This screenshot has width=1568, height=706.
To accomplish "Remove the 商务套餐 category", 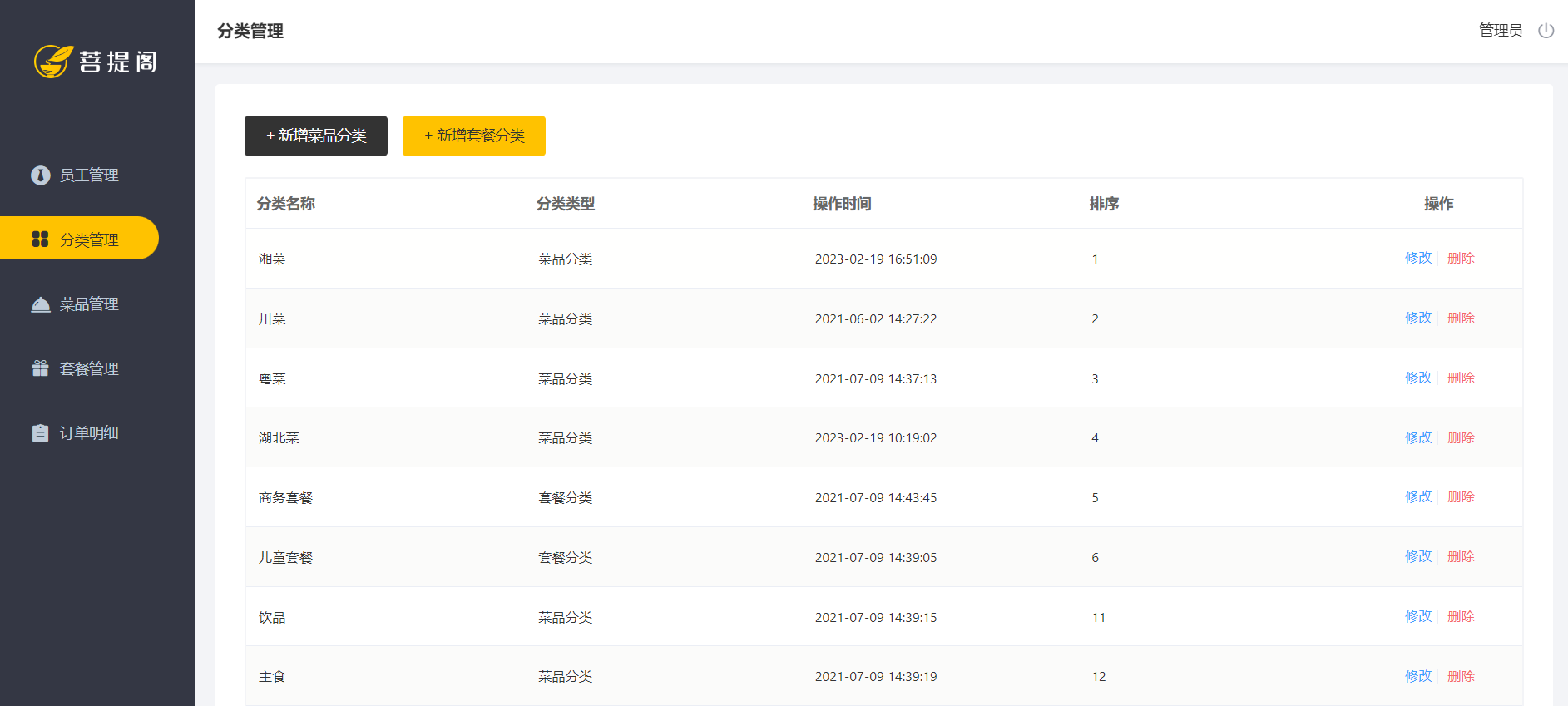I will [x=1461, y=496].
